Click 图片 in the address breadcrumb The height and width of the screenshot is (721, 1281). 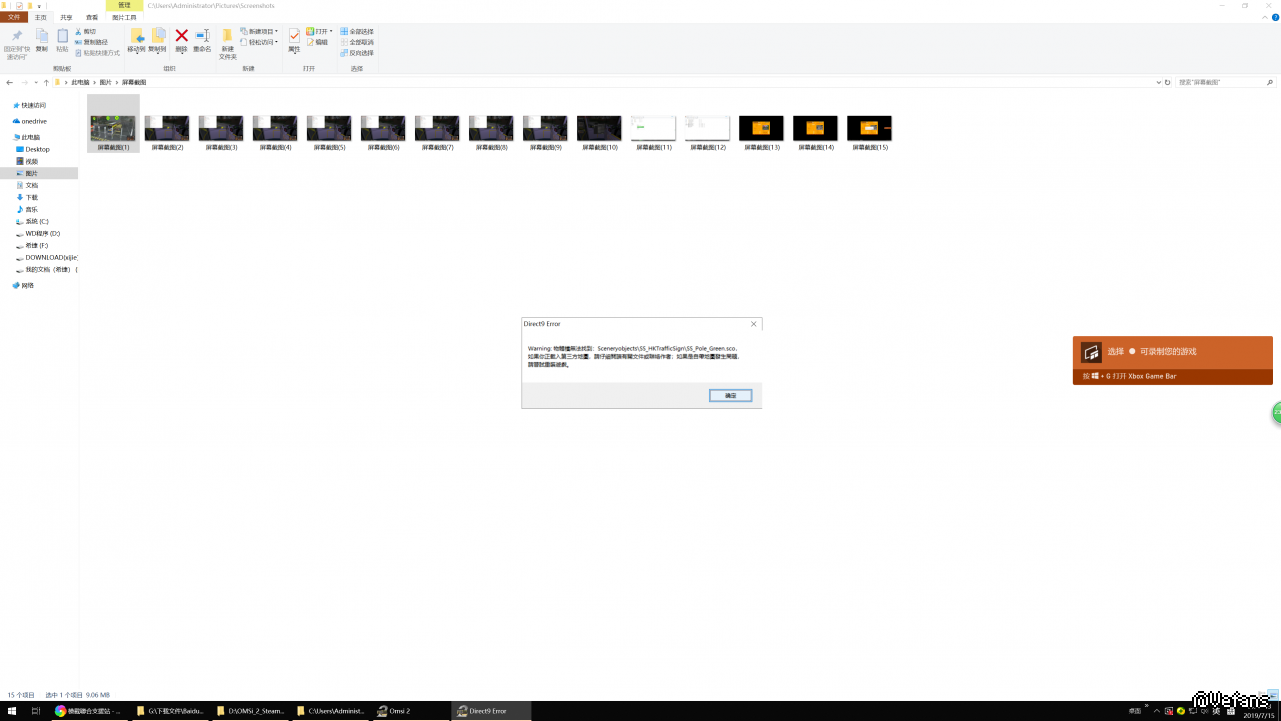[x=106, y=82]
